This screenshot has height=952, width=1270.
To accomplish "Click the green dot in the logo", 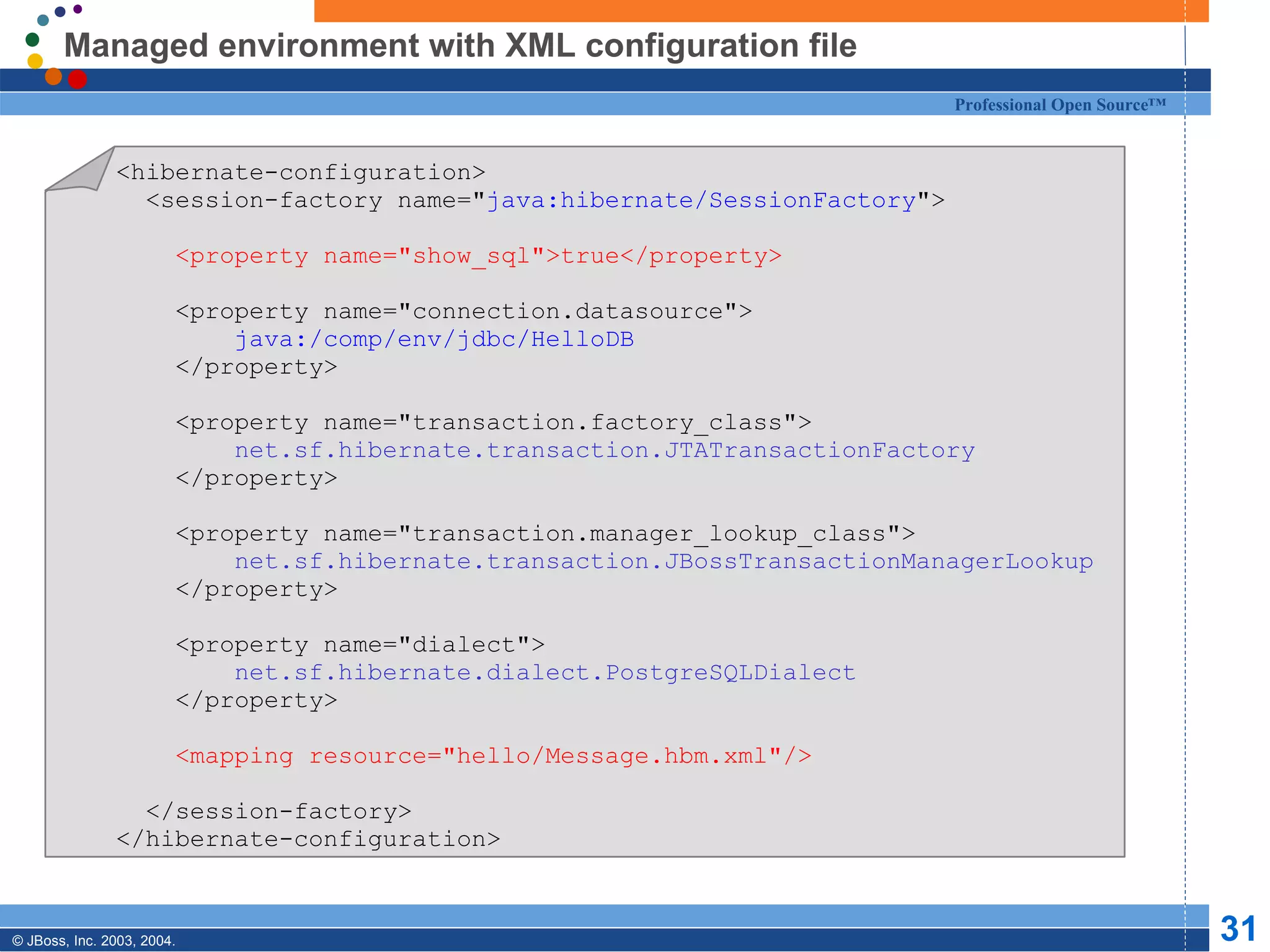I will [32, 40].
